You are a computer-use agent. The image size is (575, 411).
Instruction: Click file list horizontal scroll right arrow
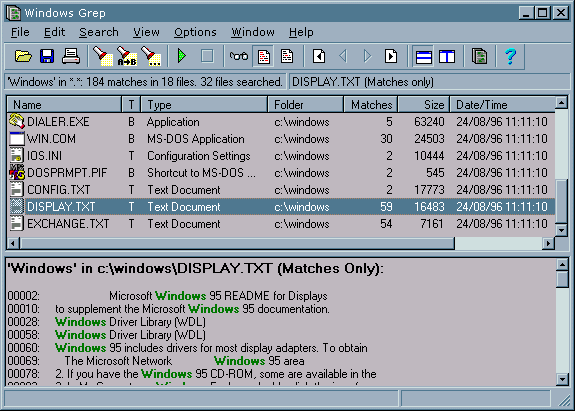(548, 243)
